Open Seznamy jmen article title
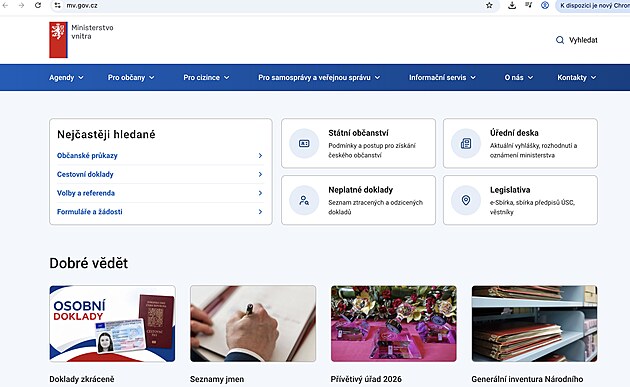 point(217,379)
